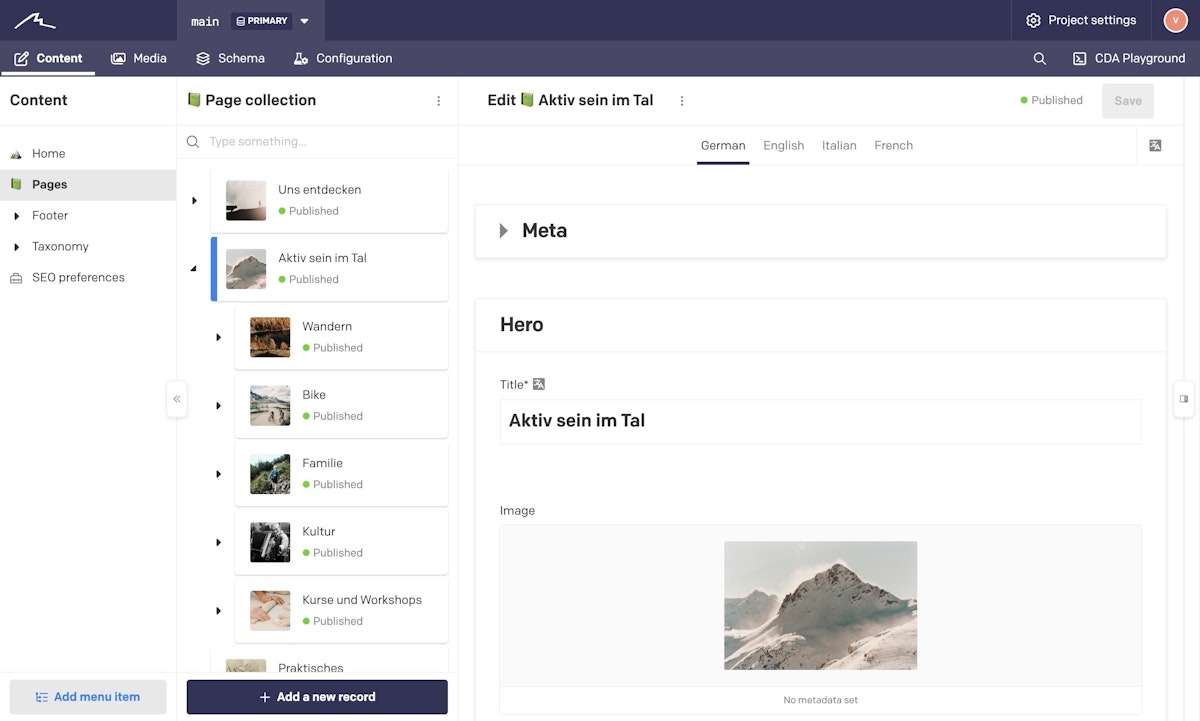
Task: Click the translate icon beside locale tabs
Action: pyautogui.click(x=1155, y=146)
